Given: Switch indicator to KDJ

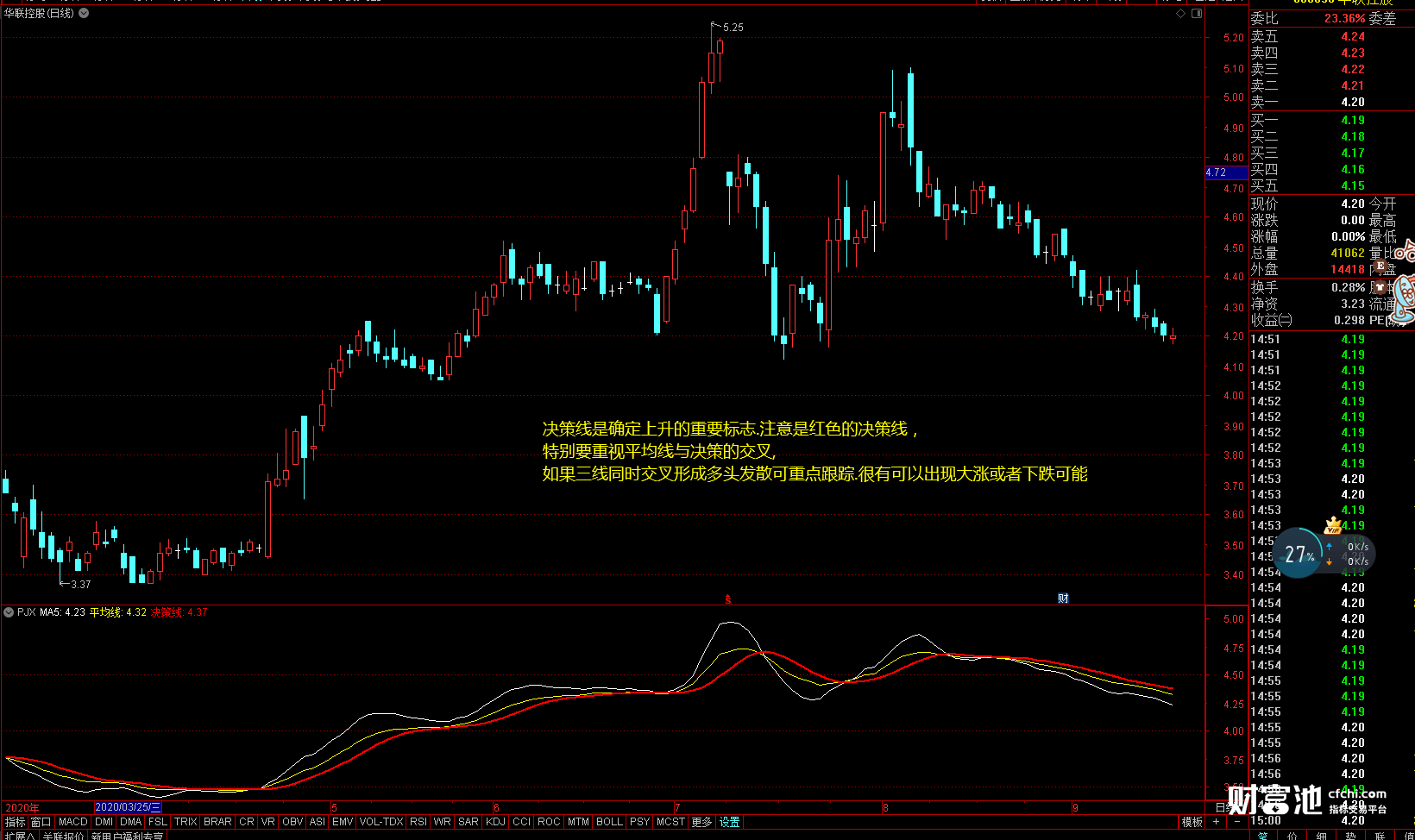Looking at the screenshot, I should click(x=496, y=822).
